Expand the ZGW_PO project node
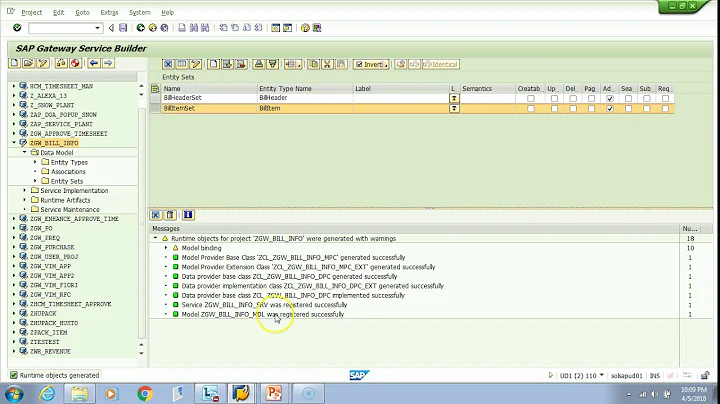The width and height of the screenshot is (720, 404). click(14, 228)
